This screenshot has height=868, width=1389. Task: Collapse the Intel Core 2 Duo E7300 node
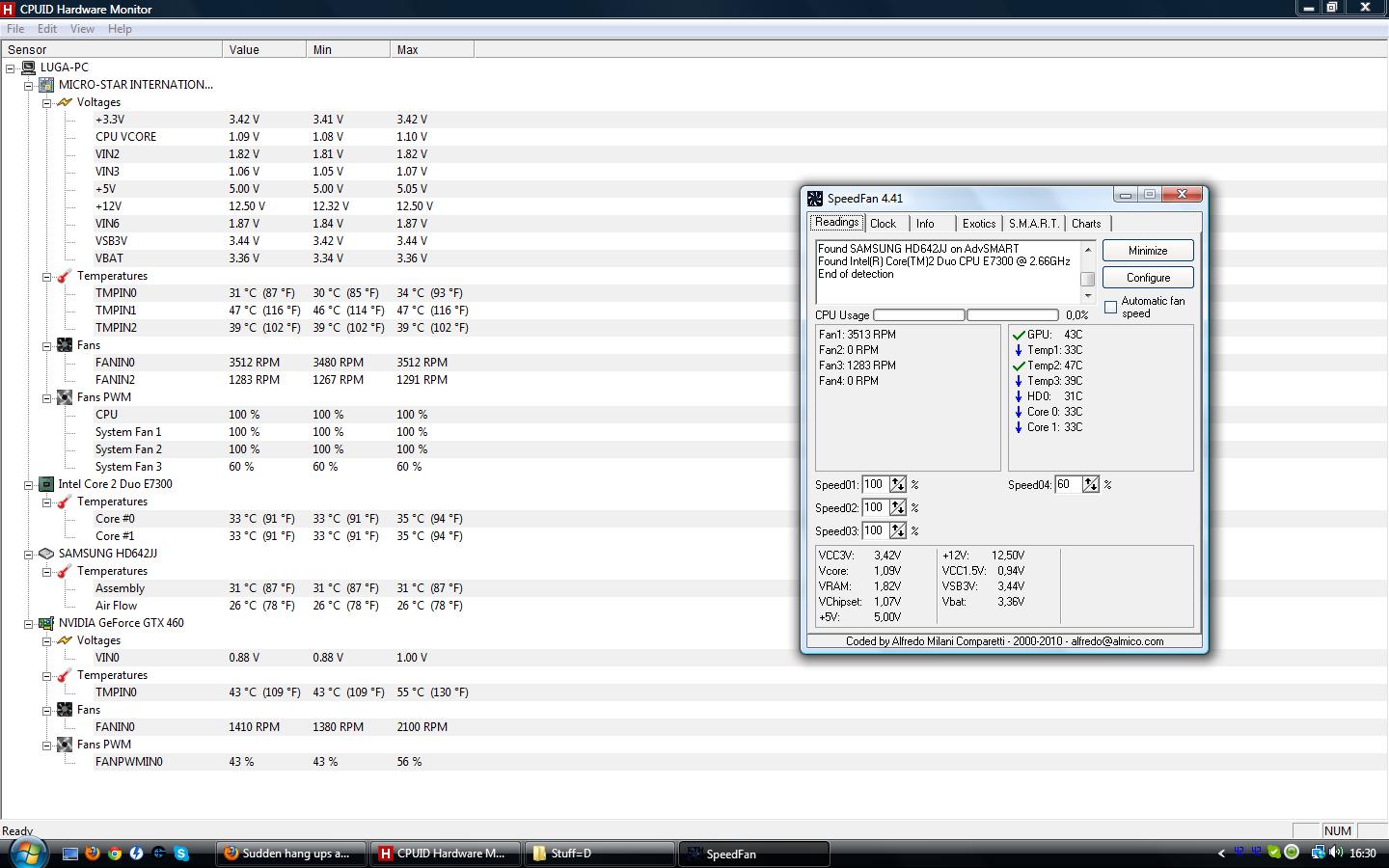[x=29, y=484]
